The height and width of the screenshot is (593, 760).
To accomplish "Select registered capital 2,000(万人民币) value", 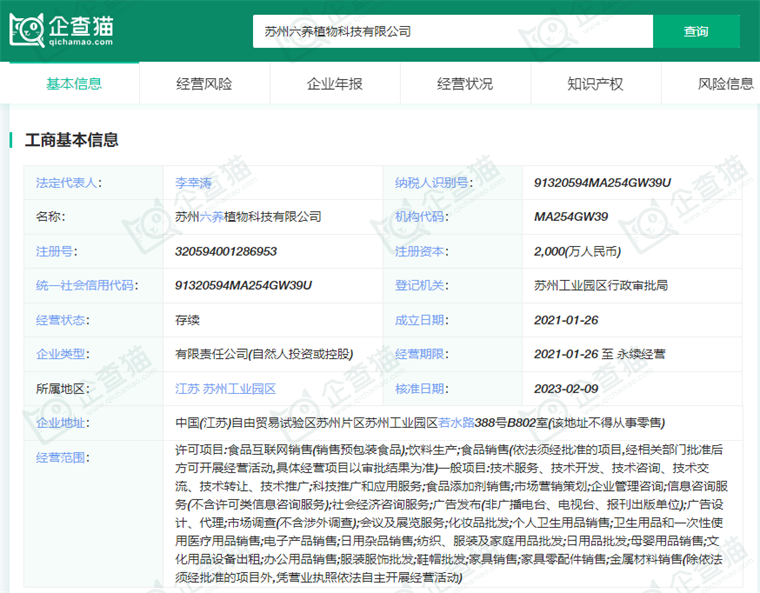I will [577, 251].
